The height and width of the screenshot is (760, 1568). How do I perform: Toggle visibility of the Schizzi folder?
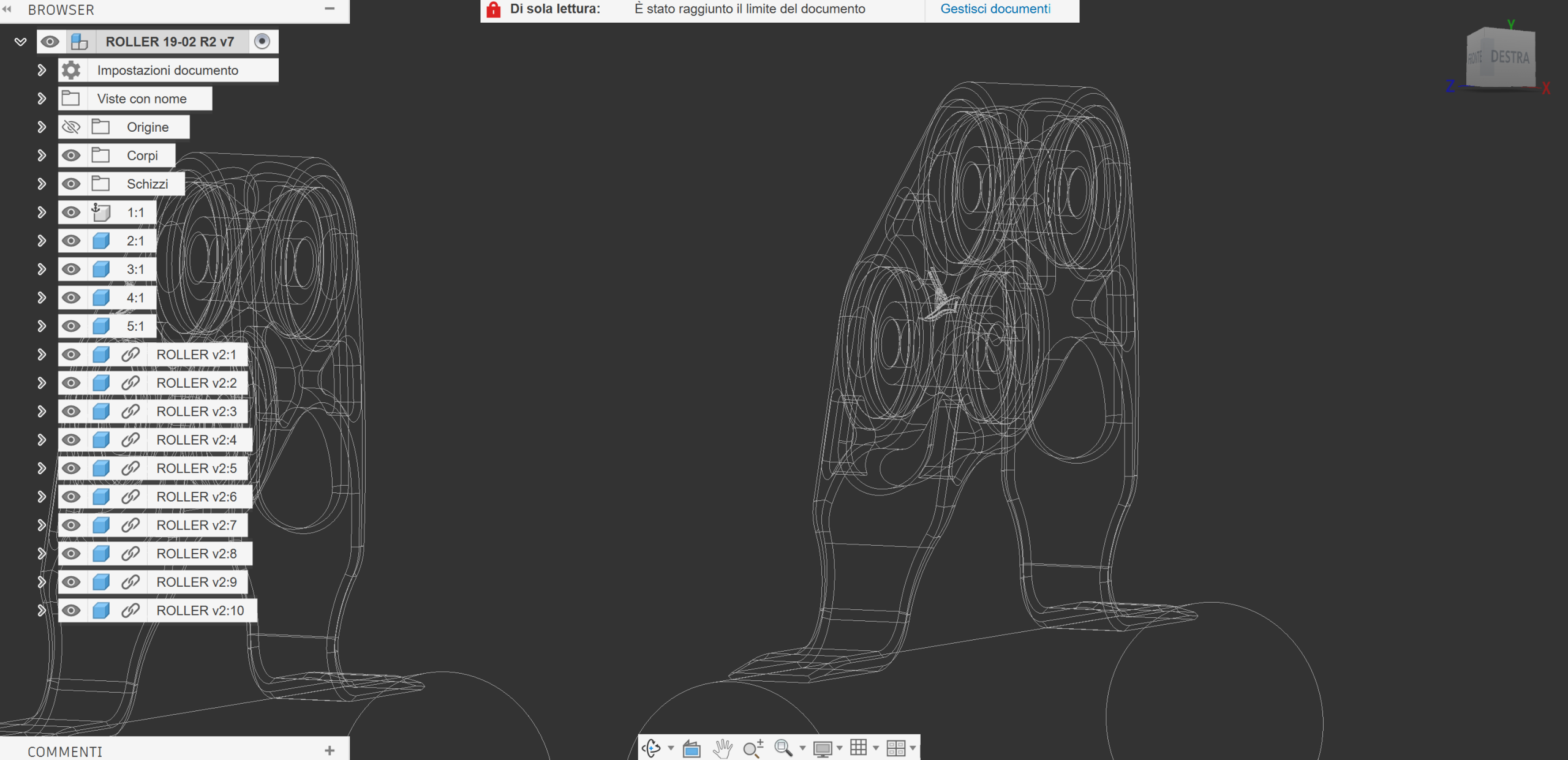pos(71,184)
